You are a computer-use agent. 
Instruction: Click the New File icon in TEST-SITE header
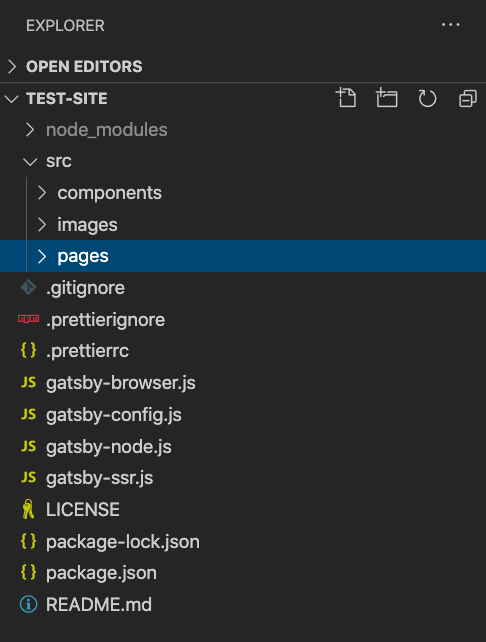(x=346, y=98)
